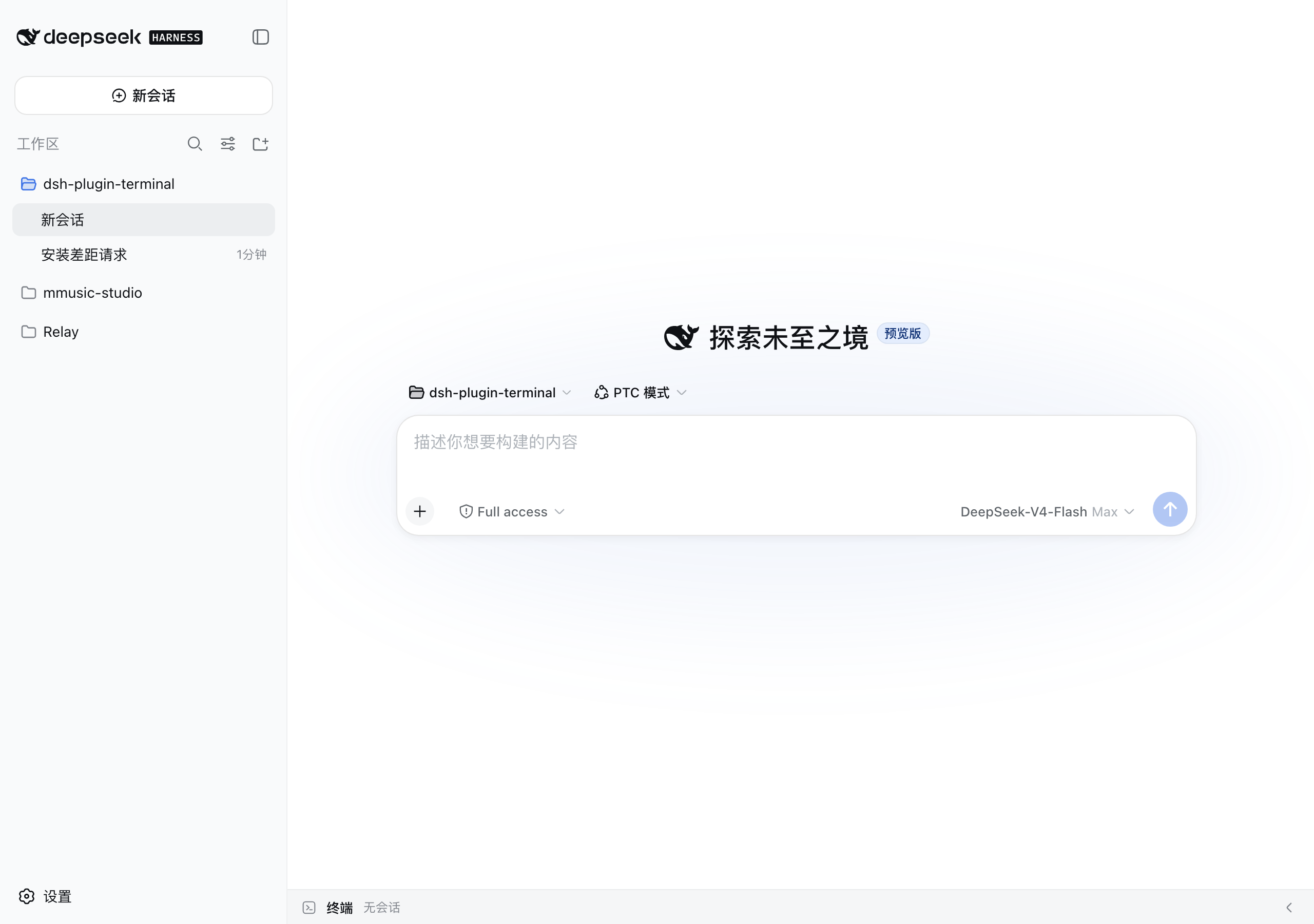Start a new chat with 新会话 button
This screenshot has width=1314, height=924.
click(144, 95)
